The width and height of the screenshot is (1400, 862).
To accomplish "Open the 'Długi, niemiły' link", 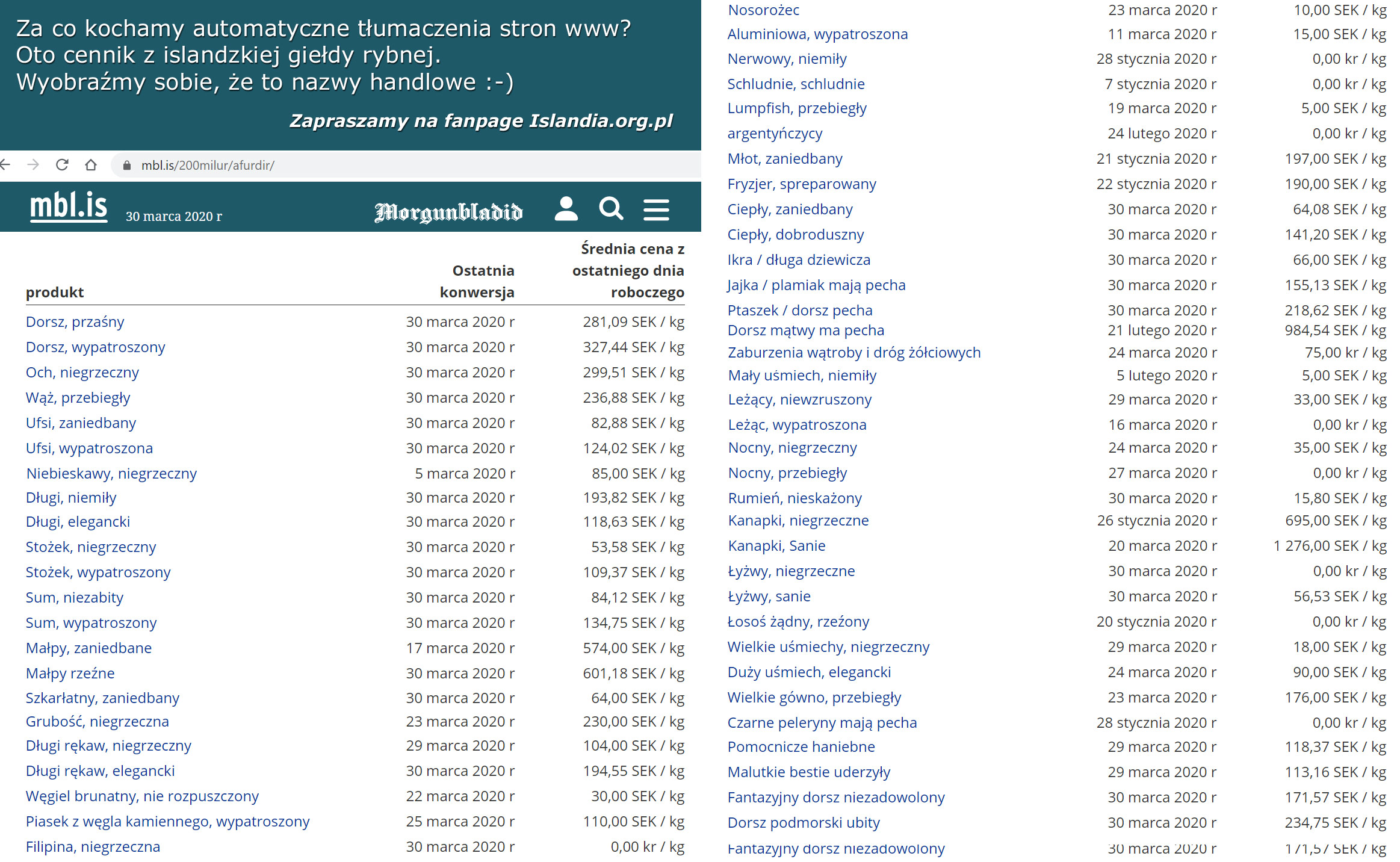I will click(71, 498).
